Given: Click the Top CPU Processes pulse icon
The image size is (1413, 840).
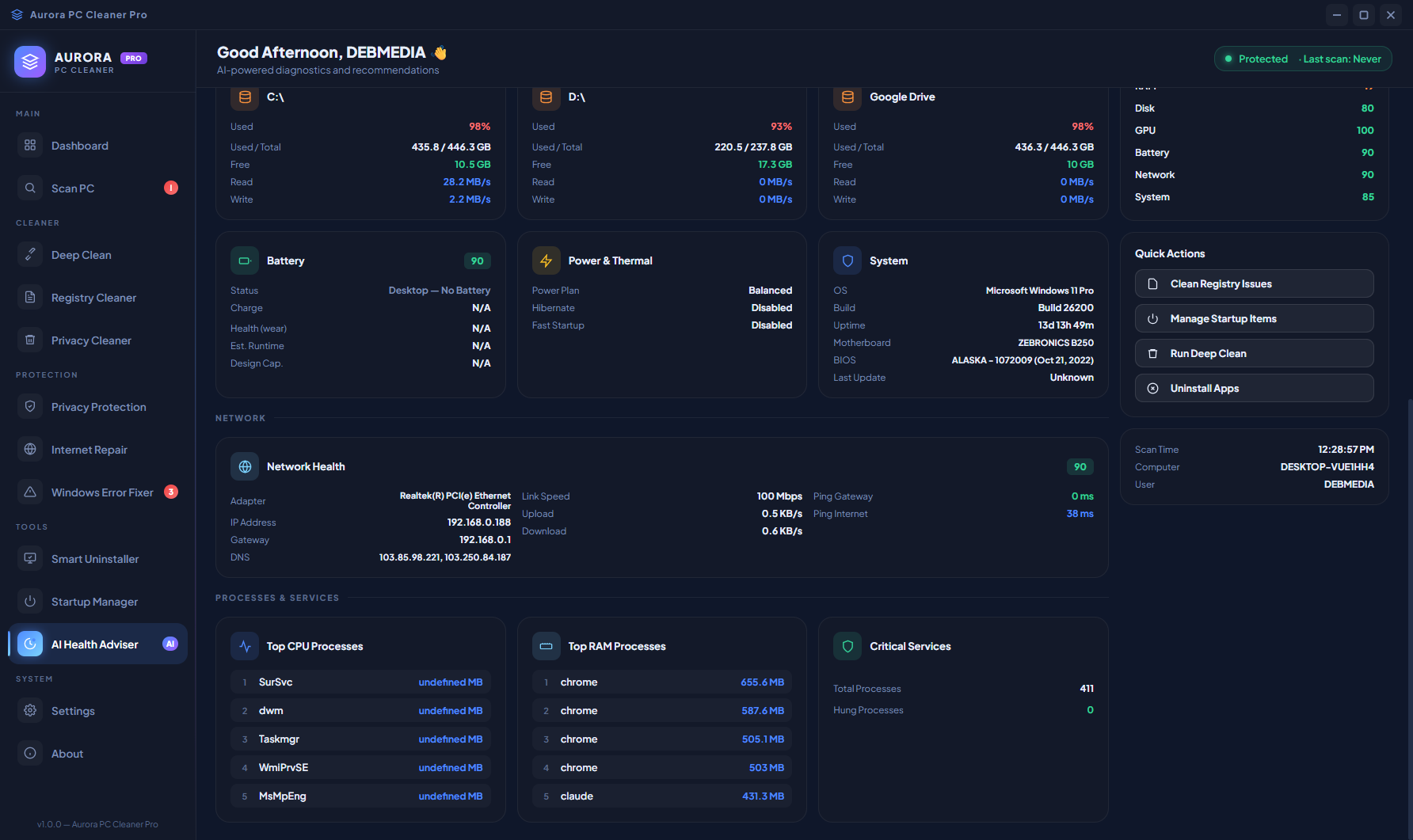Looking at the screenshot, I should coord(245,646).
